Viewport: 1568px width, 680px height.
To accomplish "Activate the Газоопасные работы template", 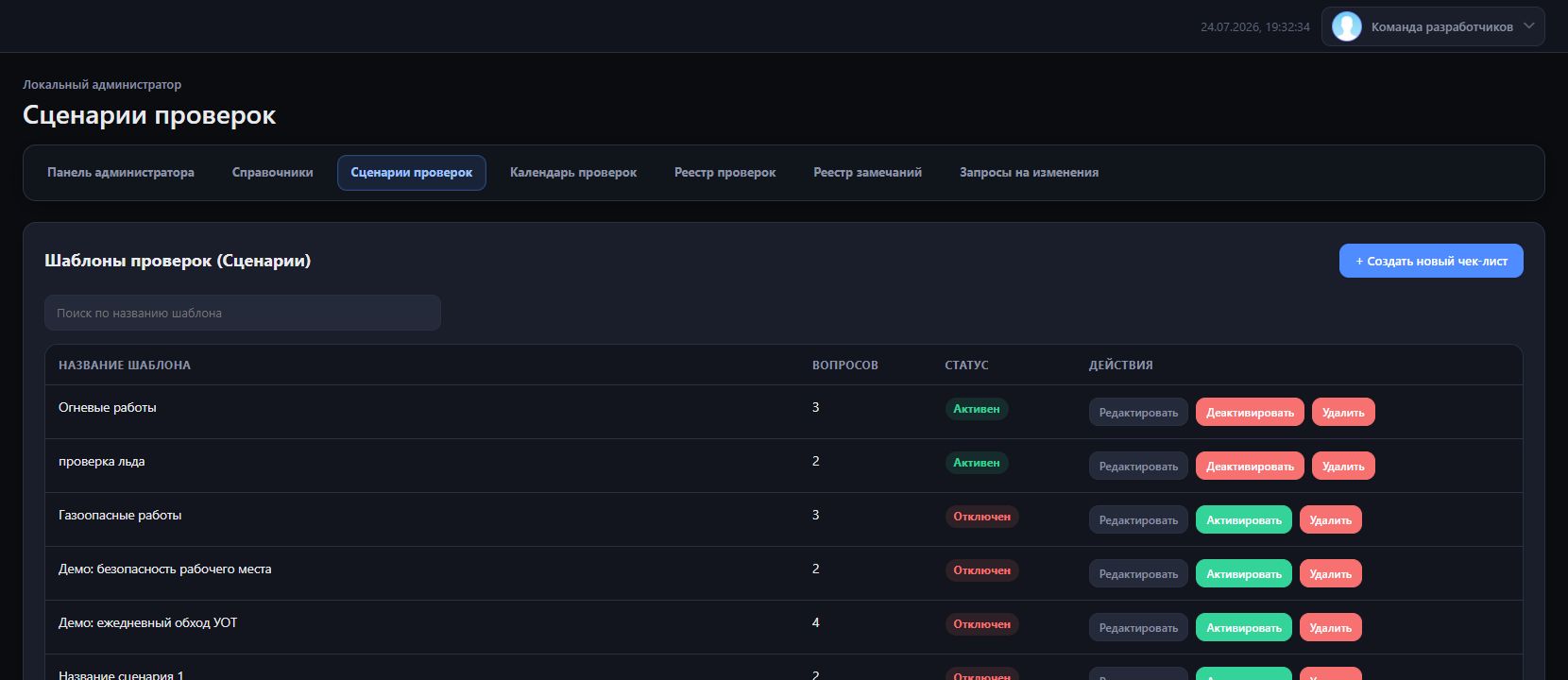I will pyautogui.click(x=1244, y=520).
